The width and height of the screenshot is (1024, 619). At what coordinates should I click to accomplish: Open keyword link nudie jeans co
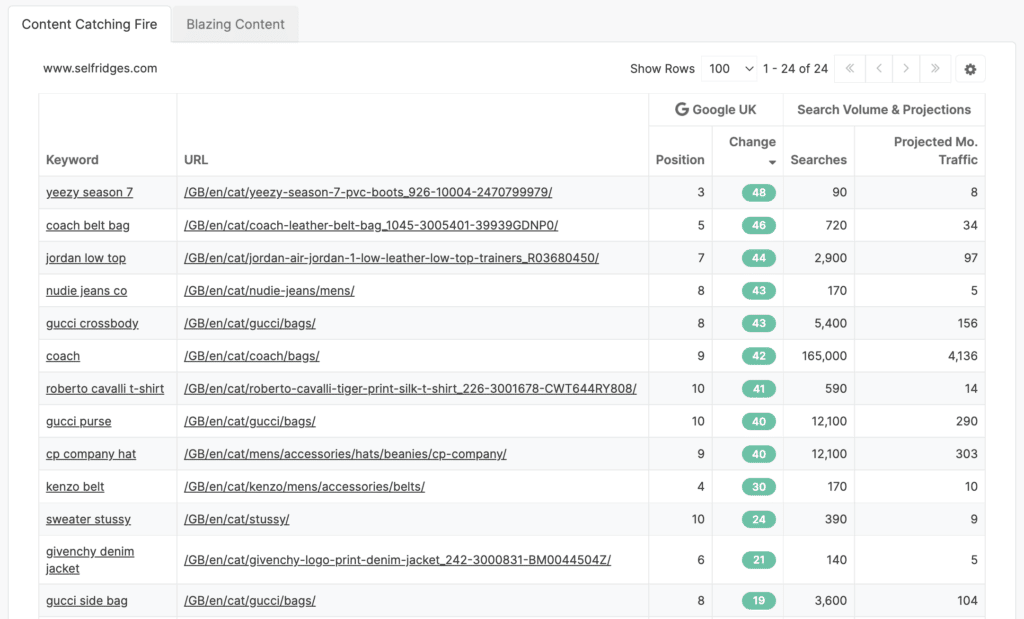86,291
